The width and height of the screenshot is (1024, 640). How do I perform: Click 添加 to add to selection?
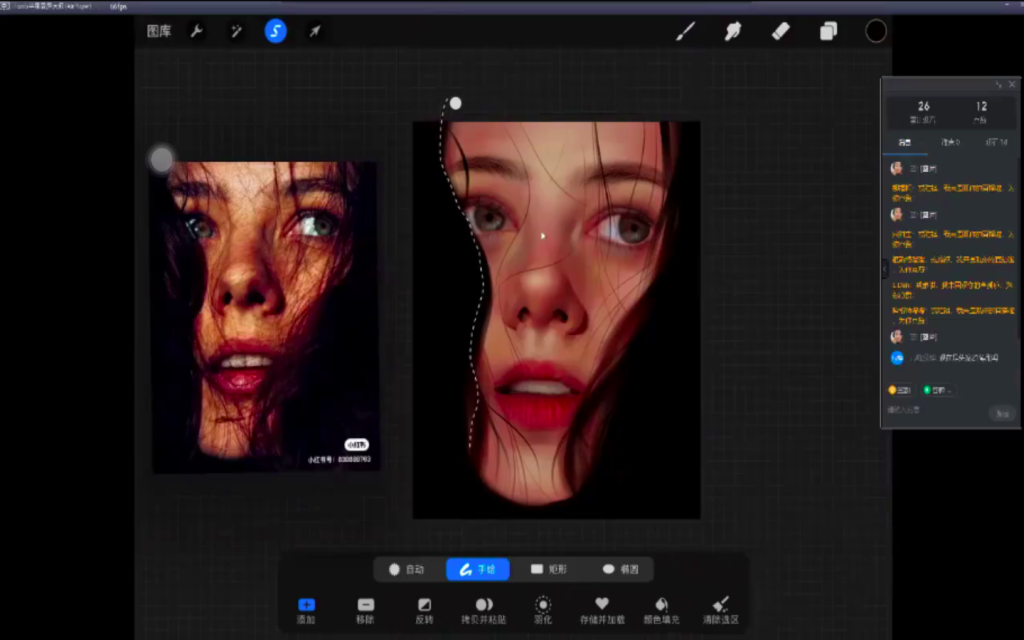306,610
